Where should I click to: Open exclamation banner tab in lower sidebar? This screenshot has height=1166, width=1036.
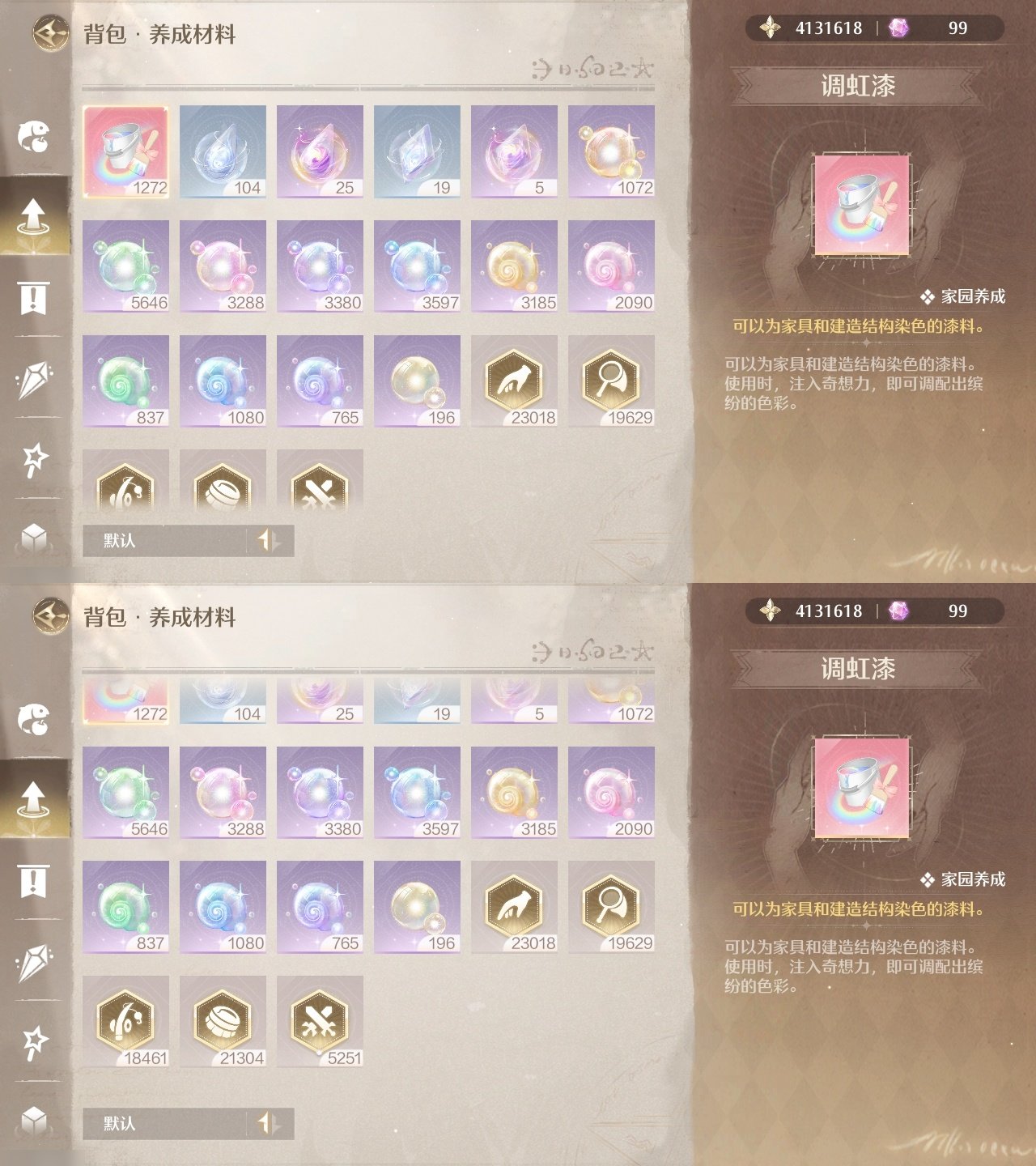click(x=33, y=881)
